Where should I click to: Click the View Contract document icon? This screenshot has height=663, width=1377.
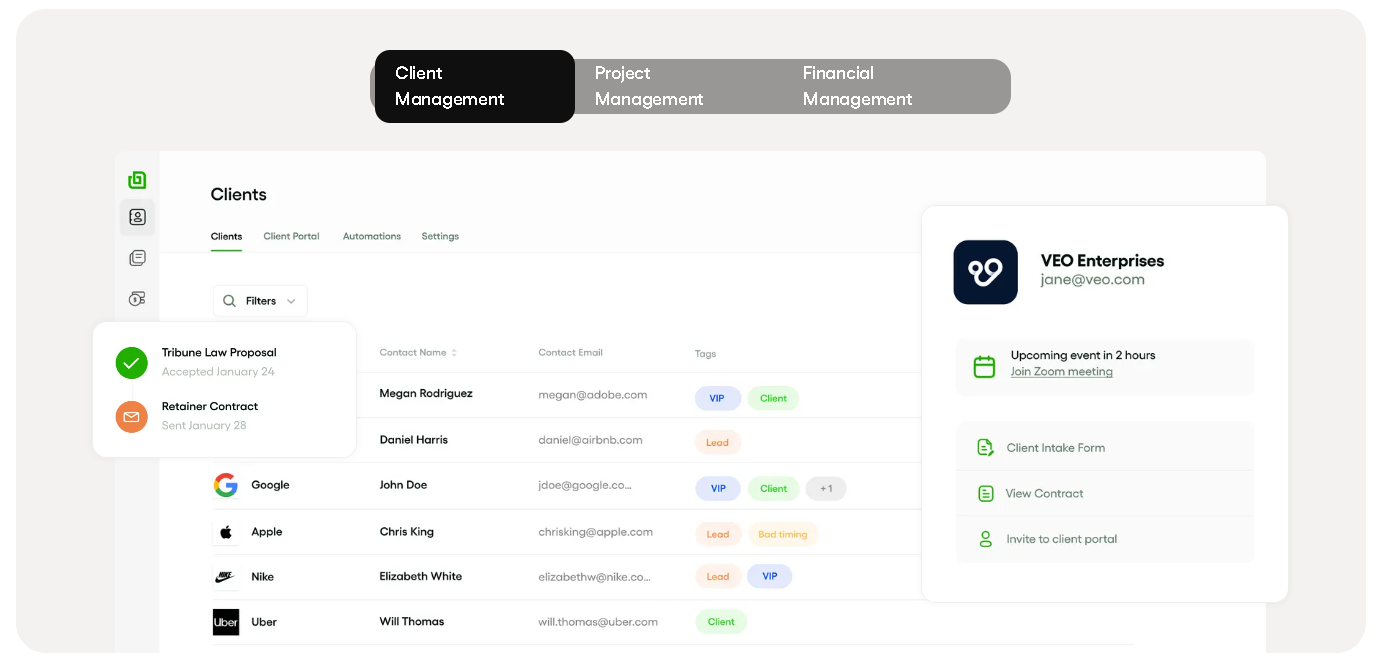tap(985, 494)
